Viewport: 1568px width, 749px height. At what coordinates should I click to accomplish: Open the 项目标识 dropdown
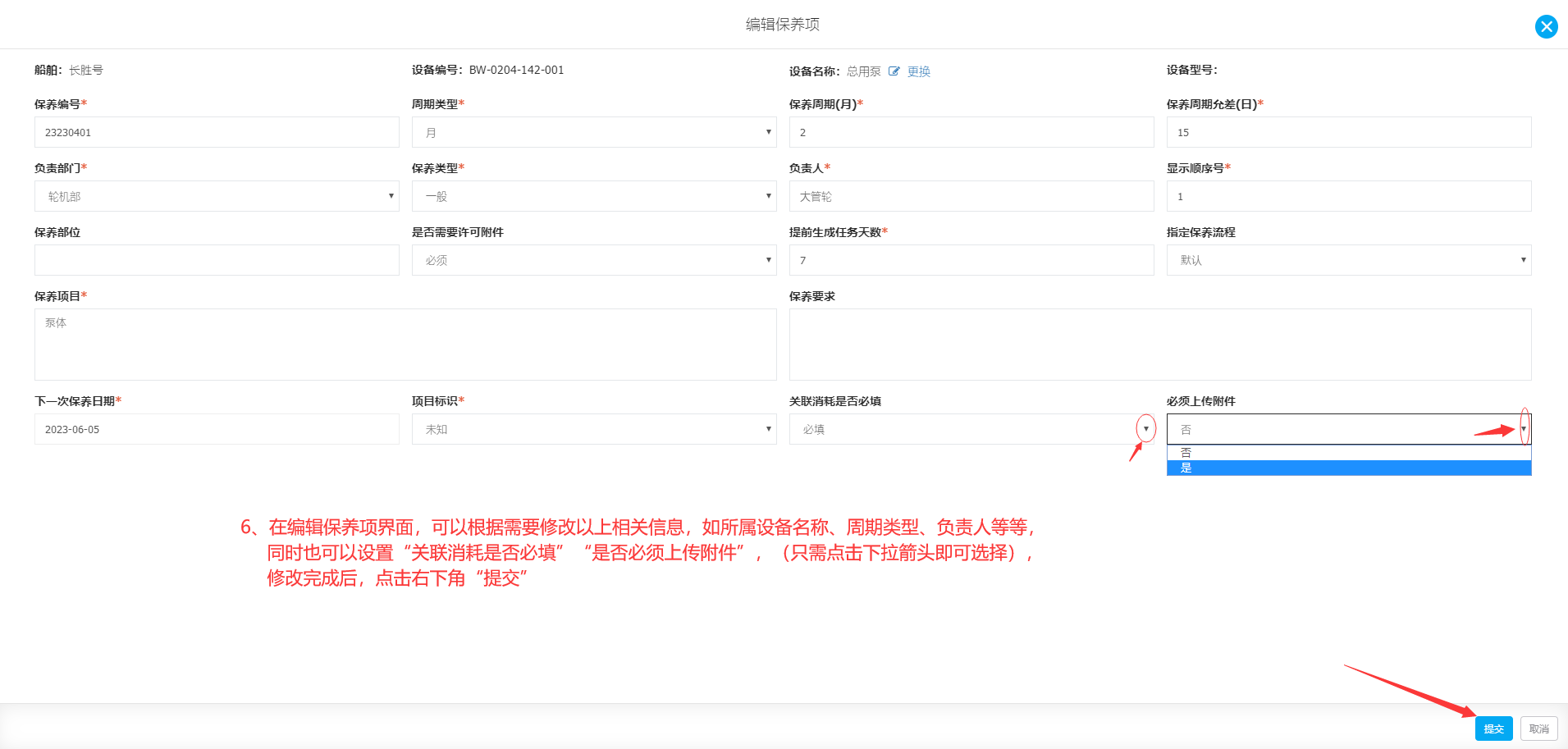pos(594,429)
